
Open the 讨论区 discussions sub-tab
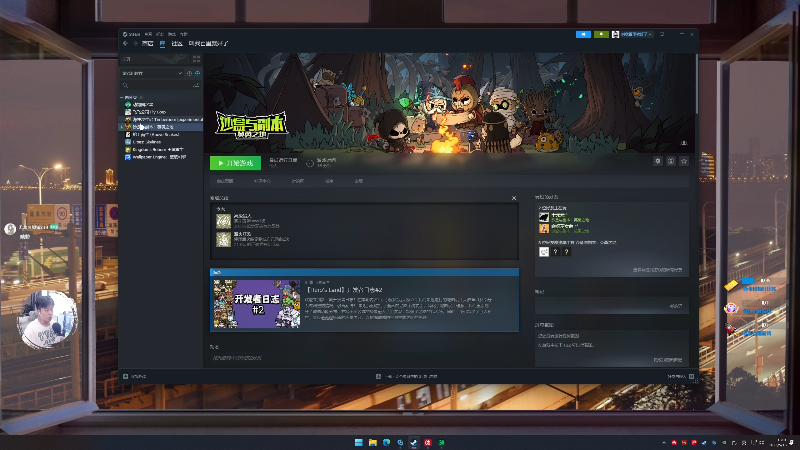(x=298, y=181)
